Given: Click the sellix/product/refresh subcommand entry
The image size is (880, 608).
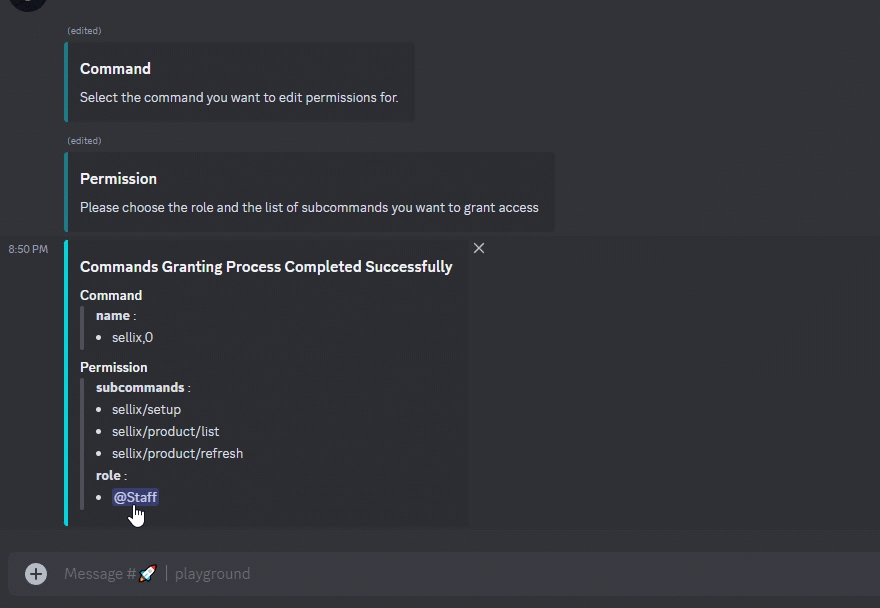Looking at the screenshot, I should tap(177, 453).
